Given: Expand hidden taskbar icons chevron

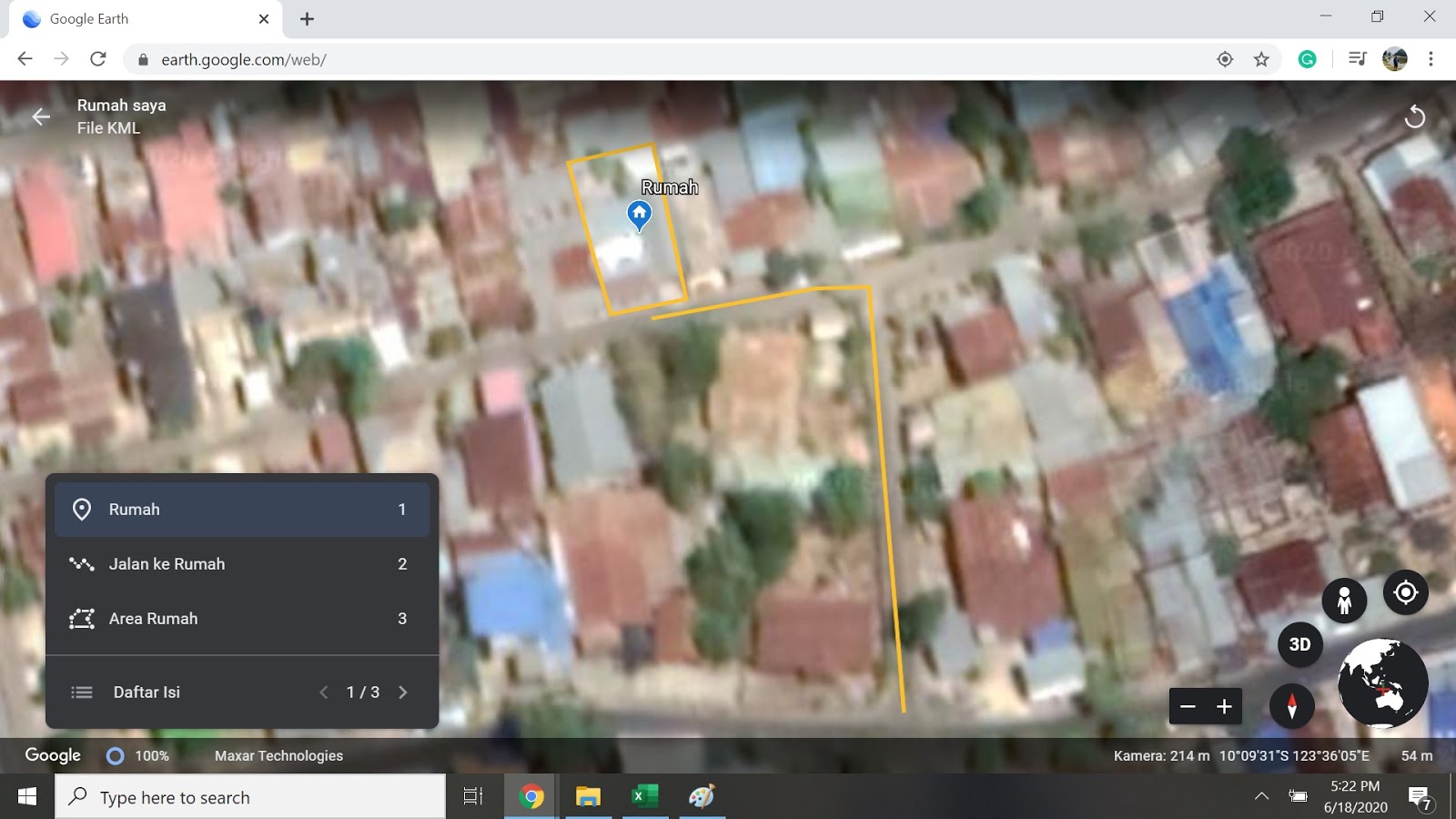Looking at the screenshot, I should [1259, 795].
